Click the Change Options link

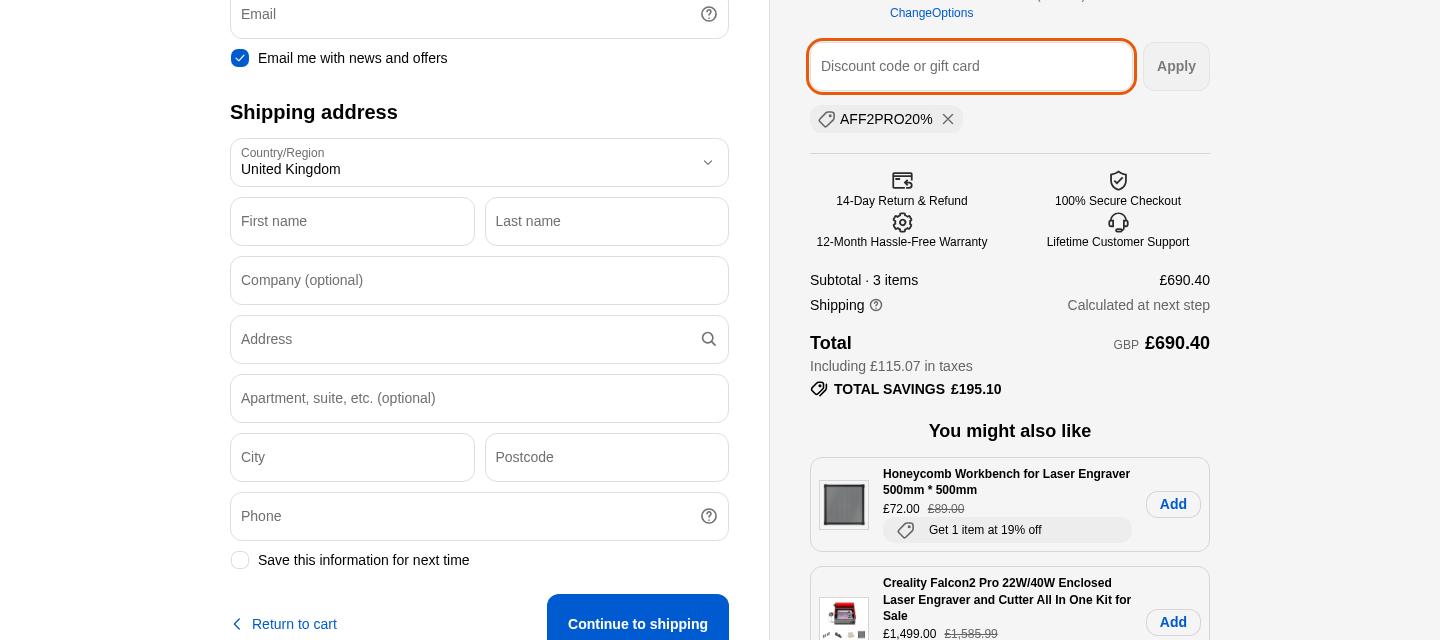click(x=931, y=13)
